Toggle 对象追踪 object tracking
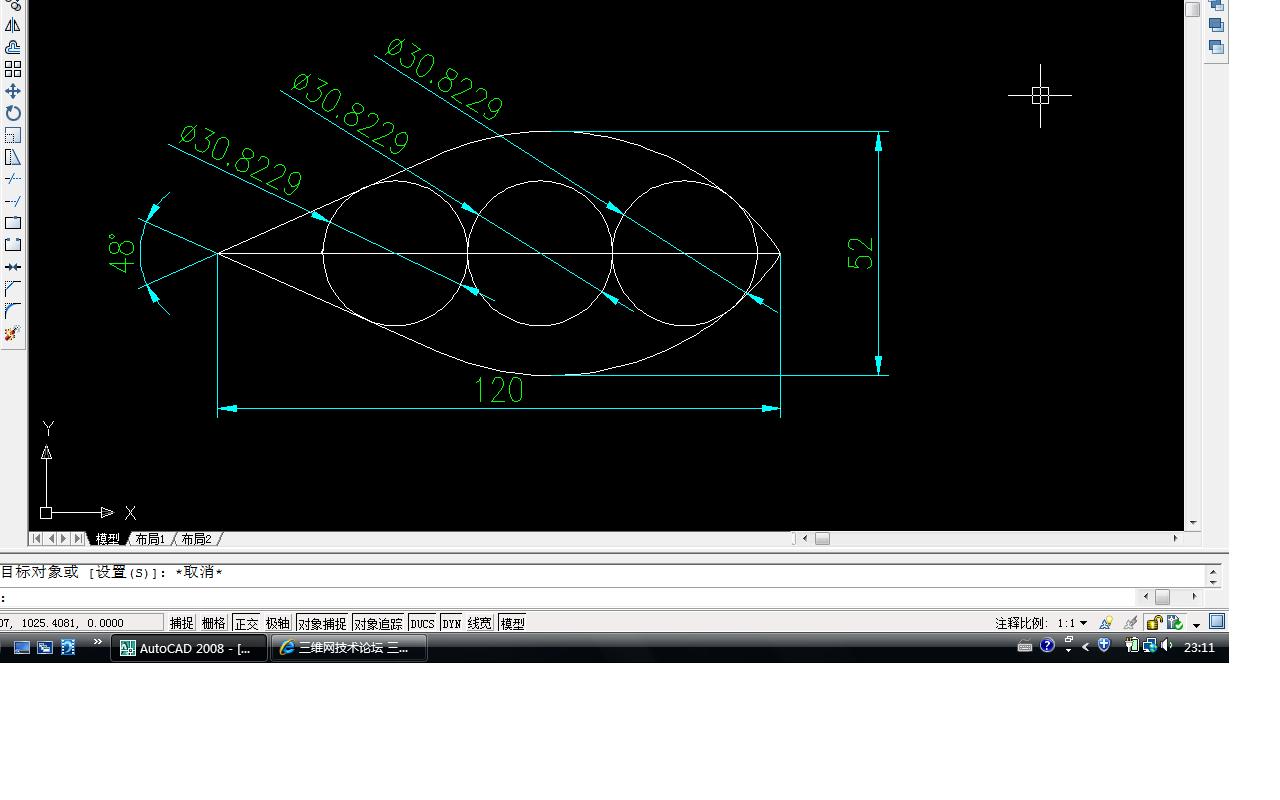Viewport: 1280px width, 800px height. click(x=378, y=623)
